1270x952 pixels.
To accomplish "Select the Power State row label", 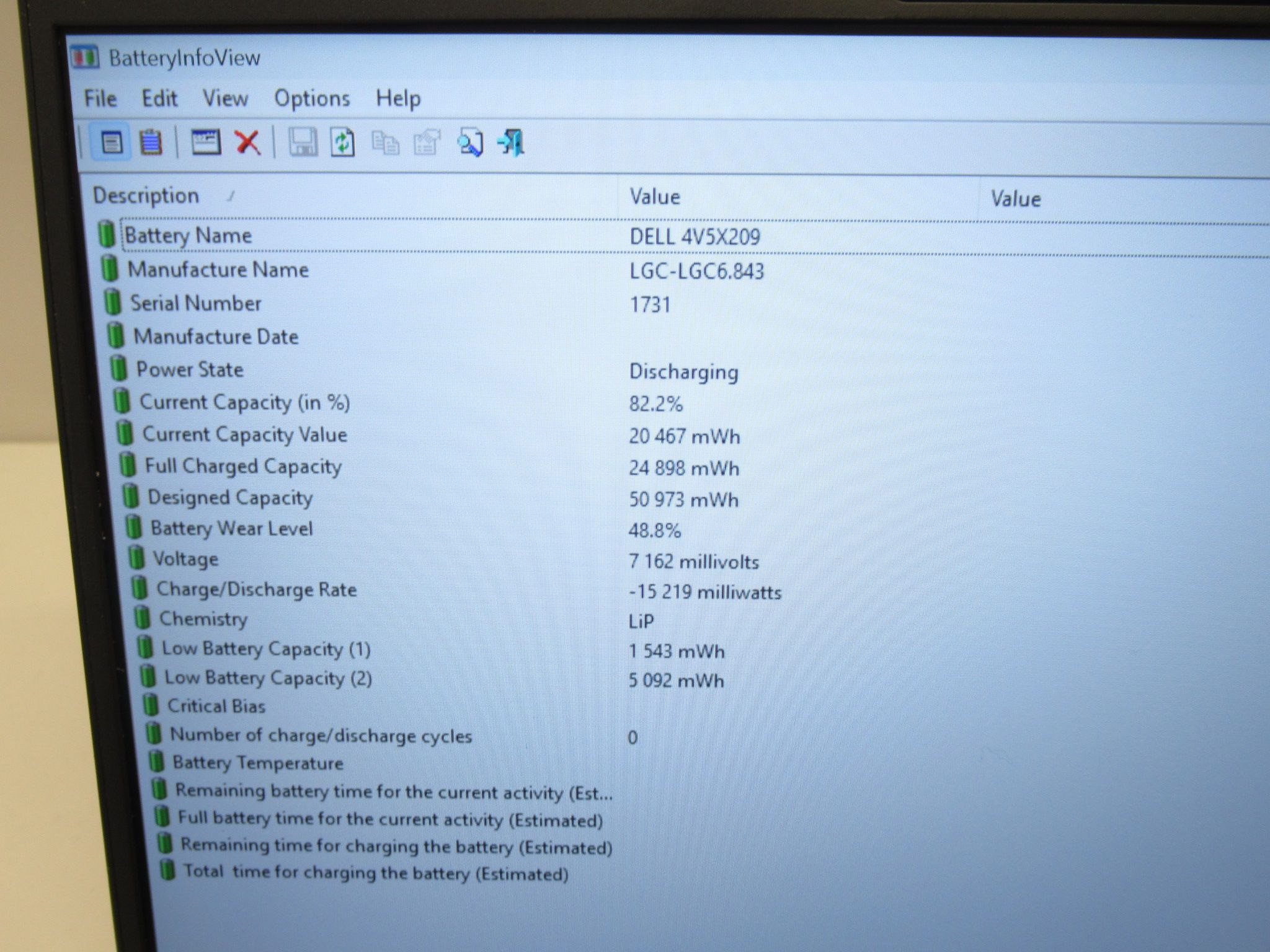I will (x=190, y=369).
